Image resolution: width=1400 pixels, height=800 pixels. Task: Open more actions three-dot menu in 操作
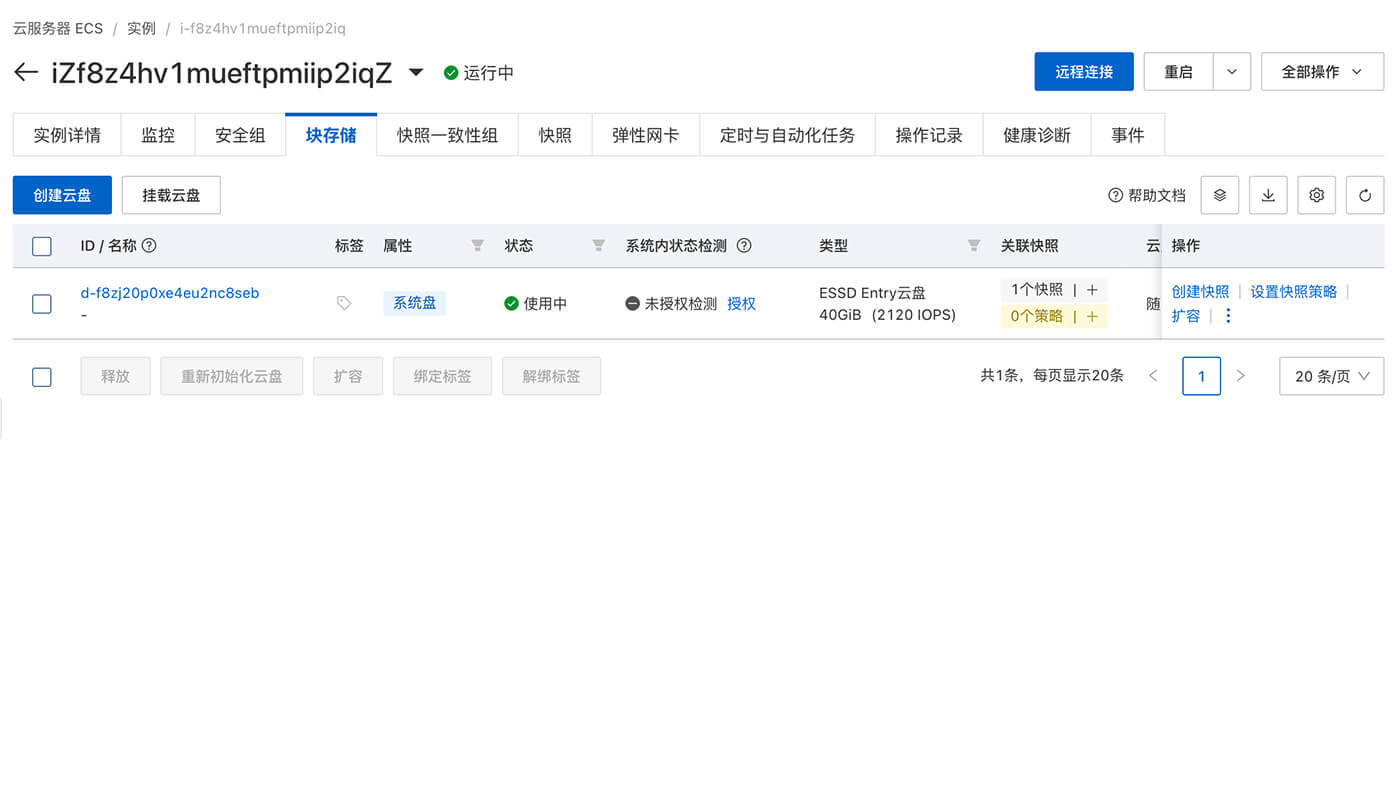1229,316
